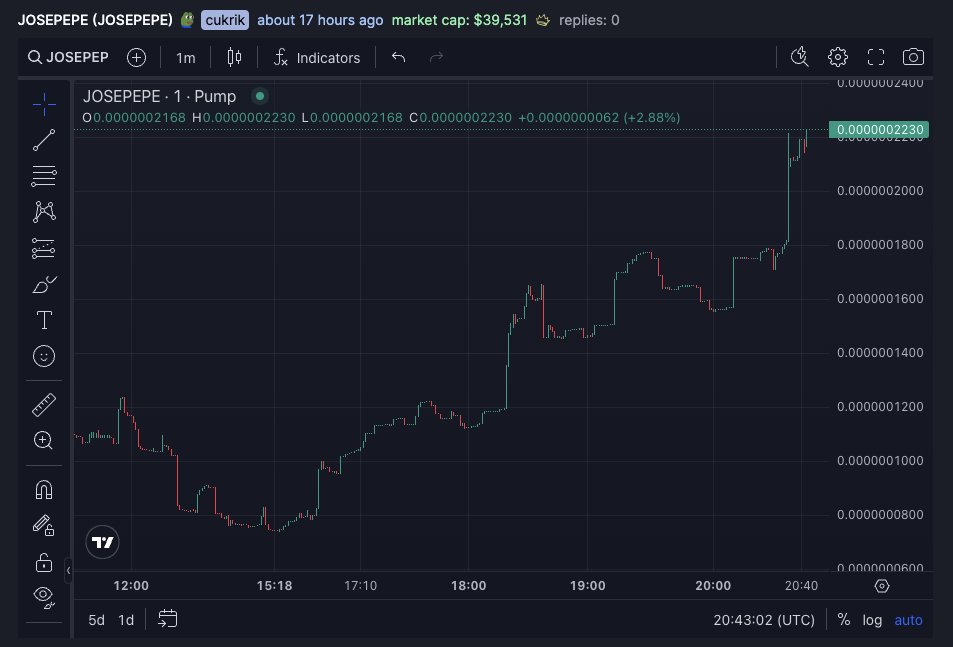Activate the magnet snap mode
The image size is (953, 647).
(44, 489)
